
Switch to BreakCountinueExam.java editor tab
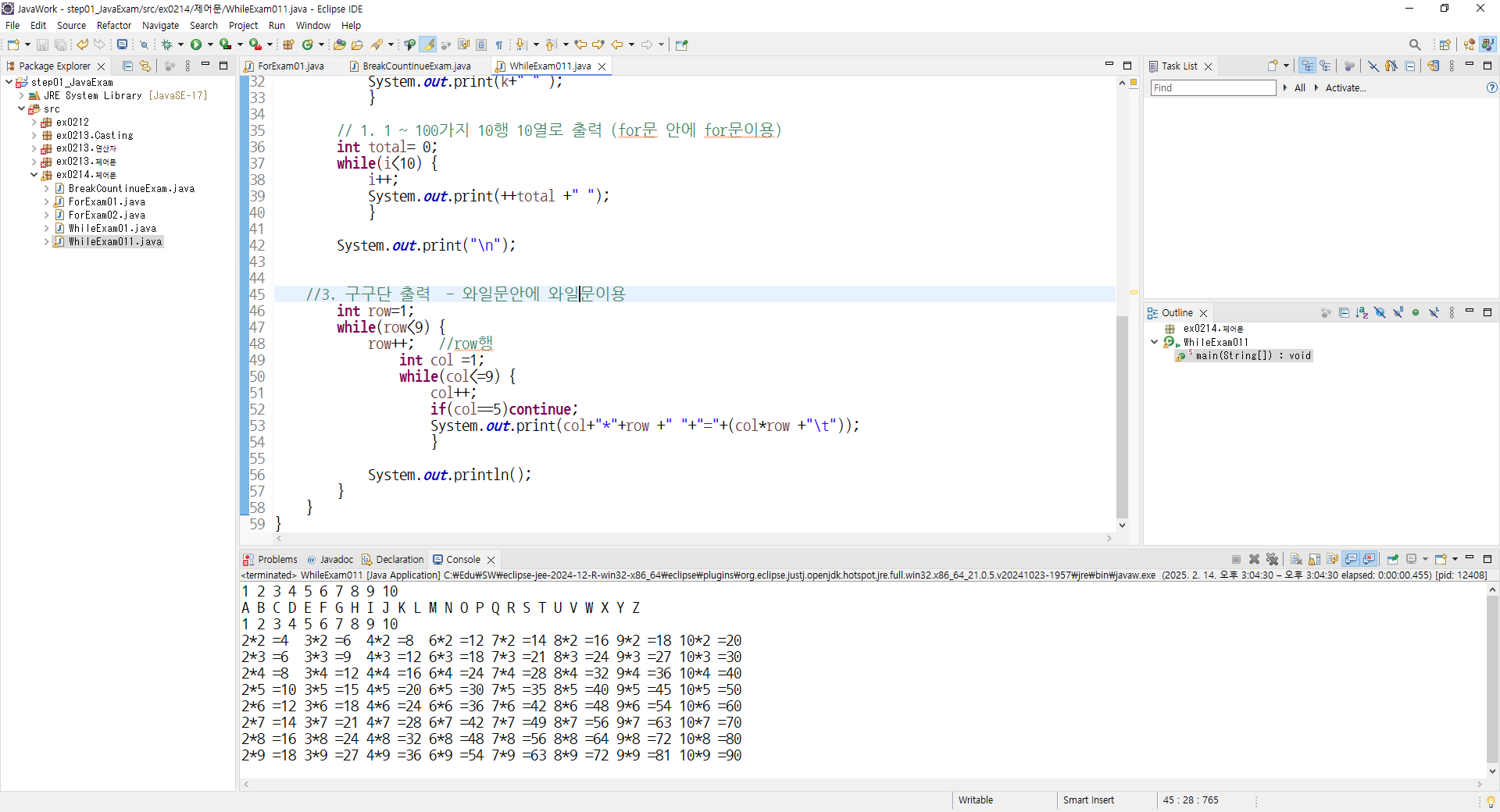point(410,66)
